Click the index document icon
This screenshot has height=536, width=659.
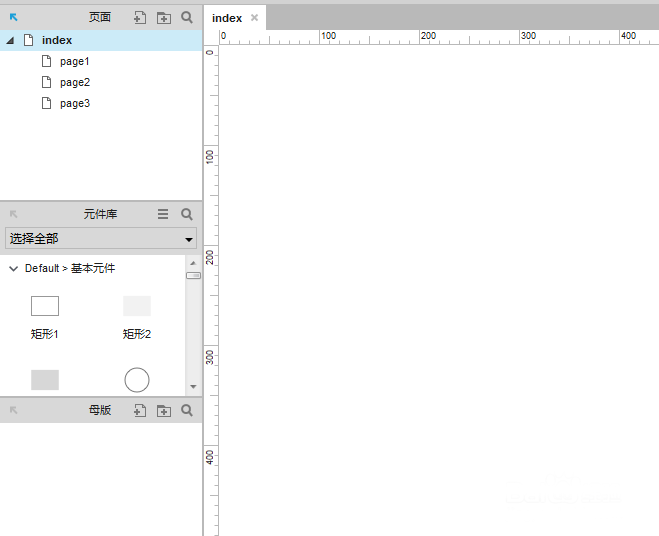29,40
